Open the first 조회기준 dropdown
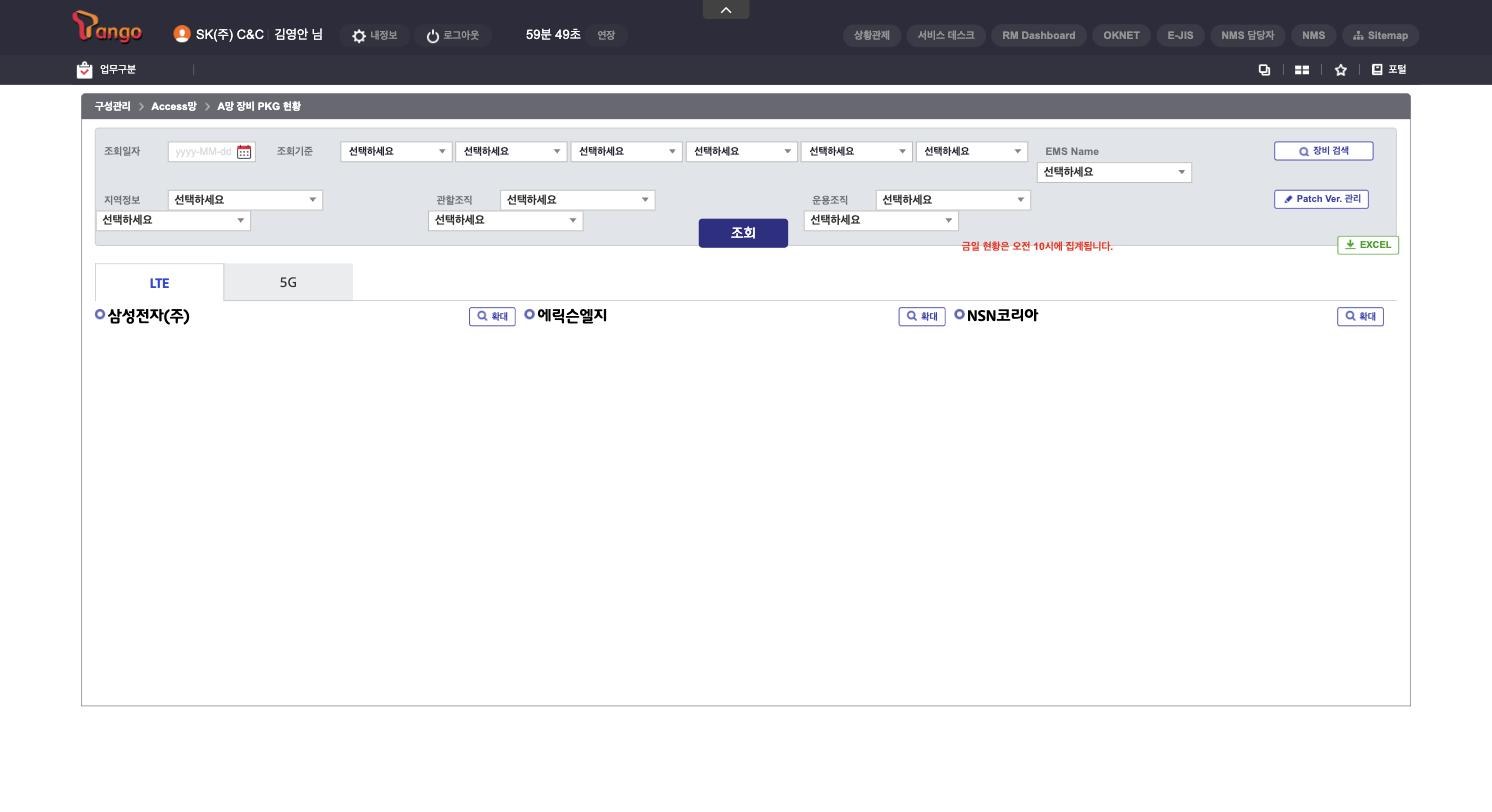Screen dimensions: 1492x812 pyautogui.click(x=396, y=151)
